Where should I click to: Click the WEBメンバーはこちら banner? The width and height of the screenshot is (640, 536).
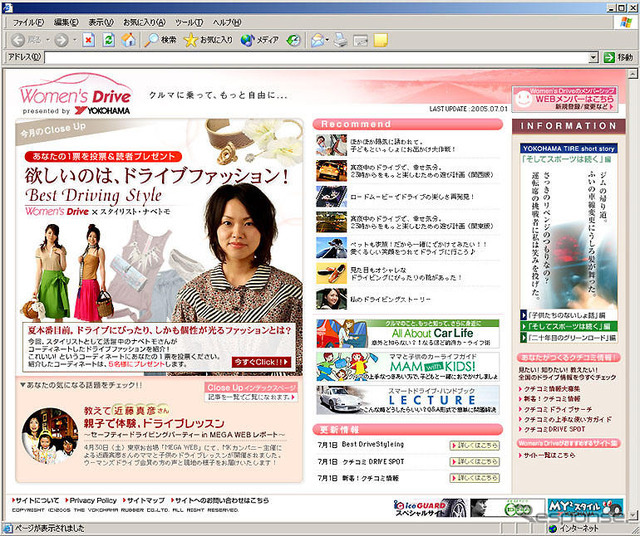[565, 99]
